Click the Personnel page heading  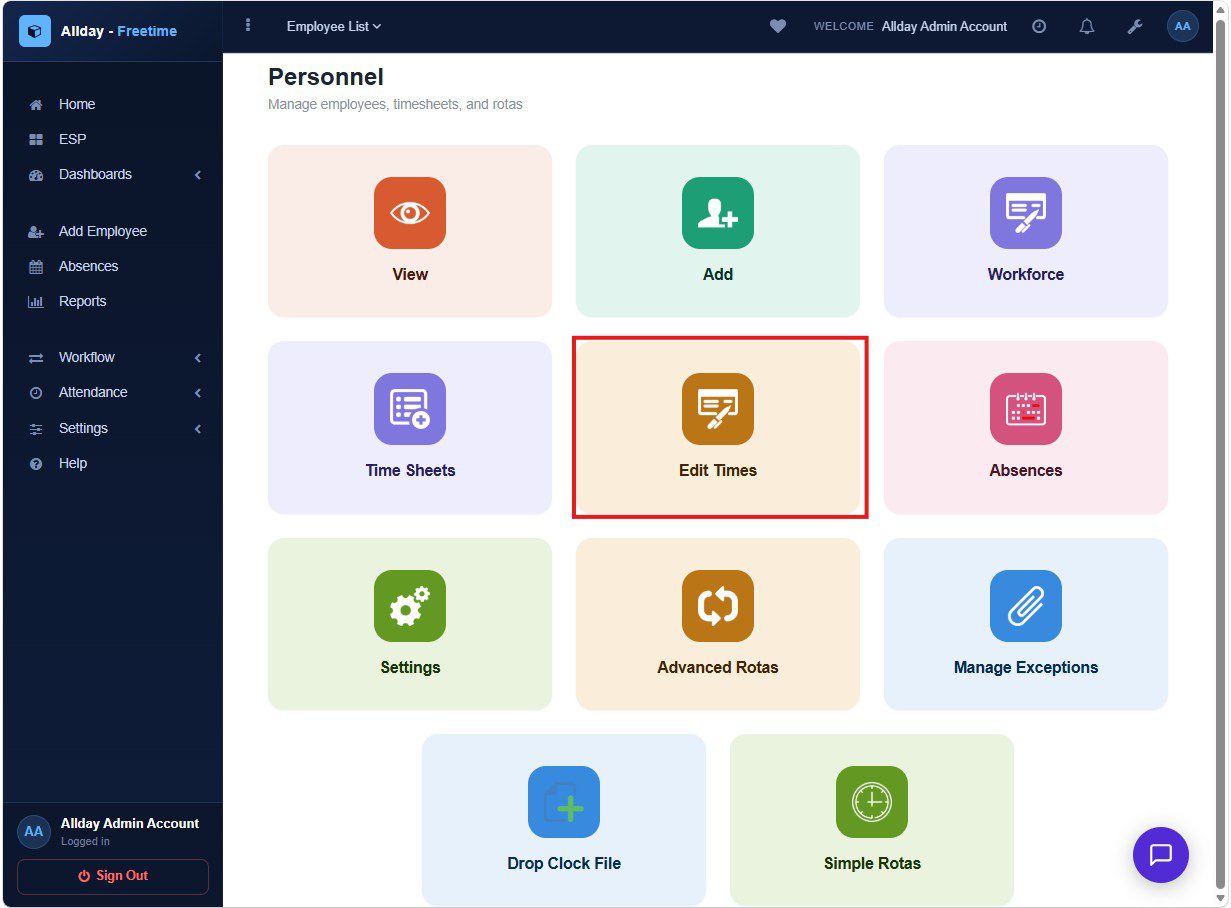[326, 77]
